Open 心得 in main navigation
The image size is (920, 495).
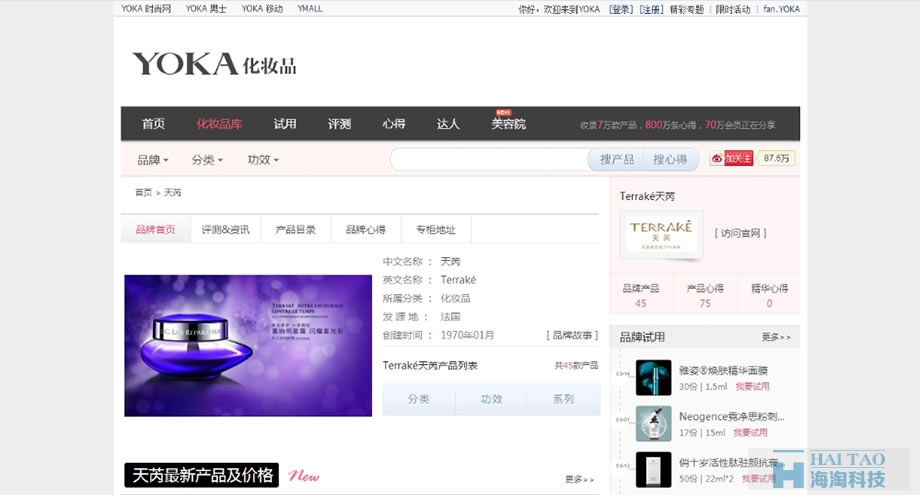coord(394,124)
